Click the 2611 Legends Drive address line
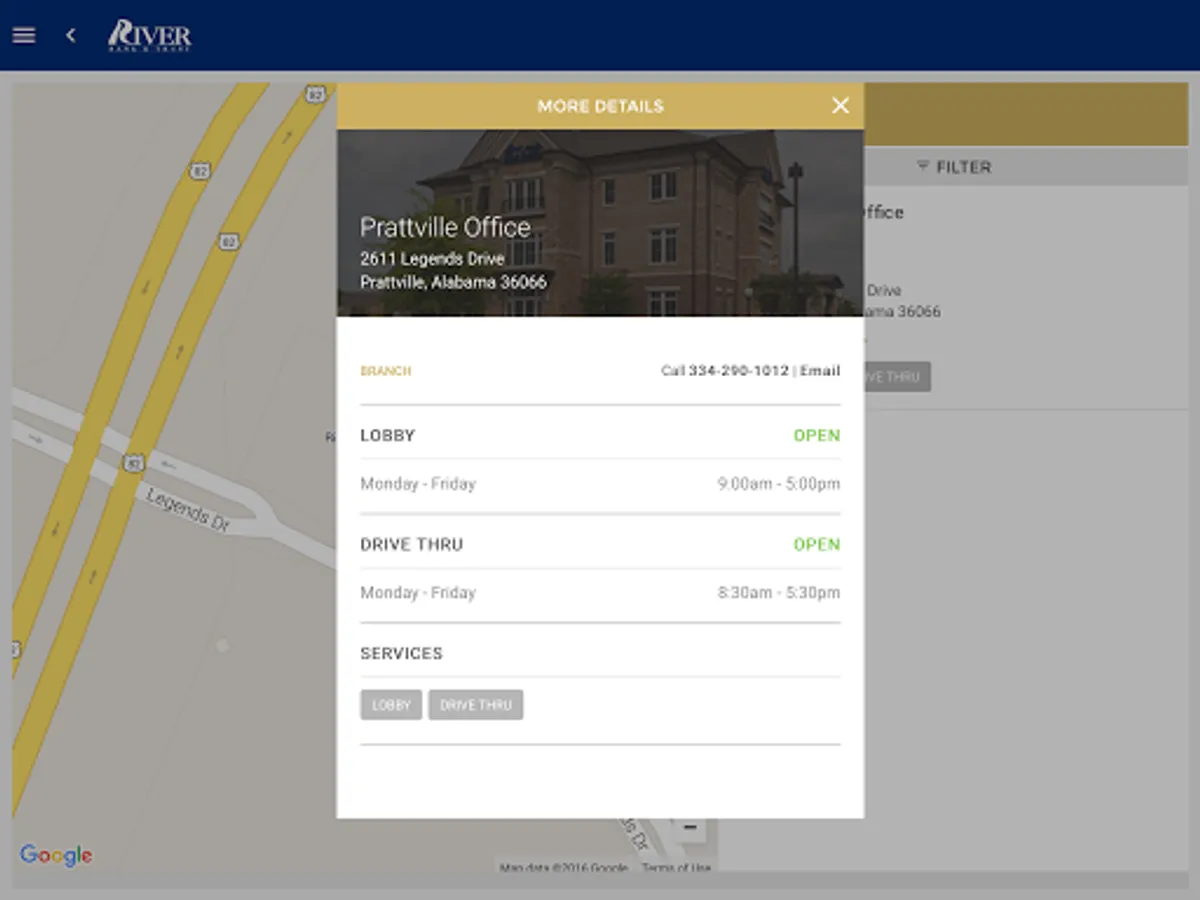This screenshot has height=900, width=1200. click(x=432, y=259)
